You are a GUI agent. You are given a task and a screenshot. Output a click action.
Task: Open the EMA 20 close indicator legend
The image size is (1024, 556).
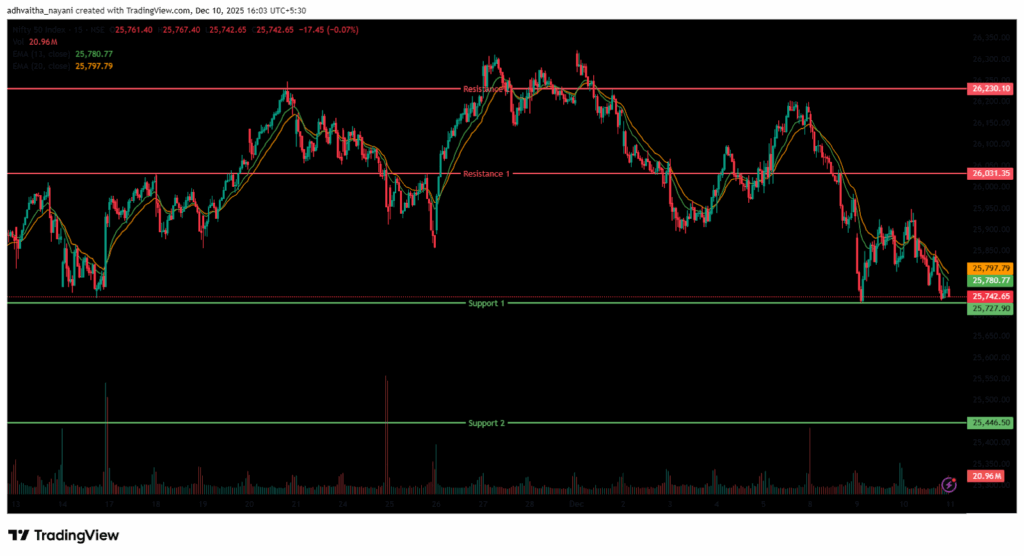point(40,66)
